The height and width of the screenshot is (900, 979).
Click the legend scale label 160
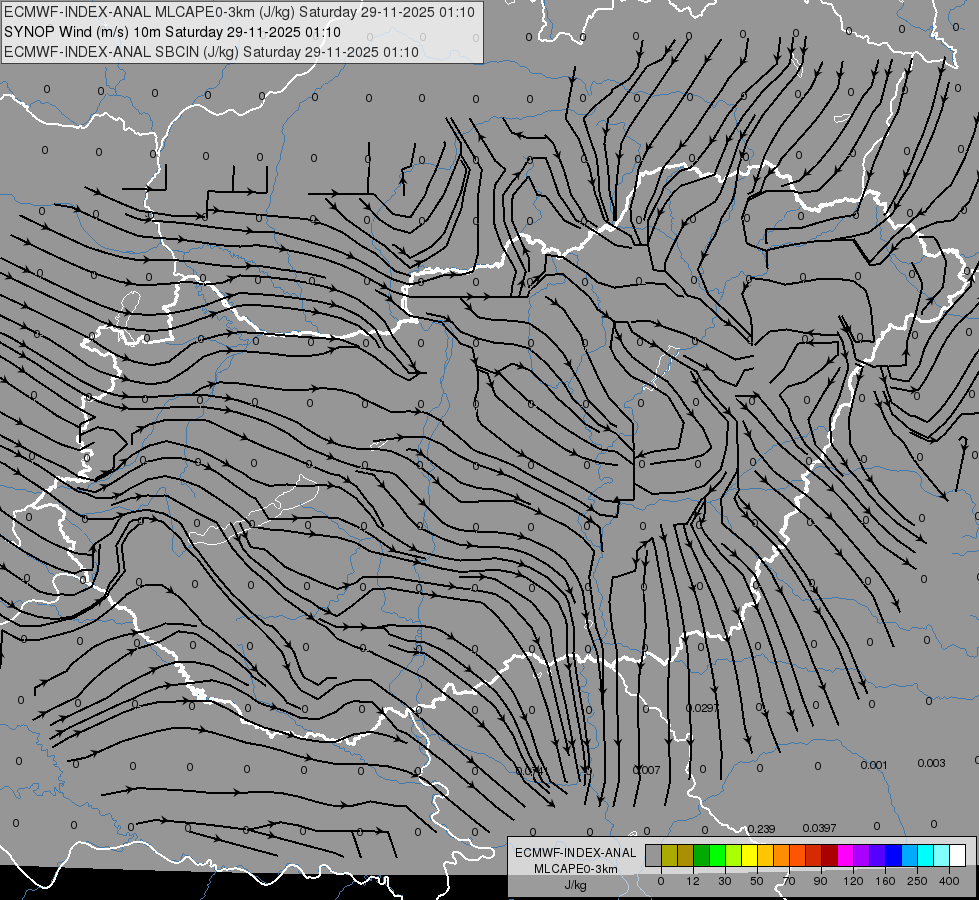[885, 881]
